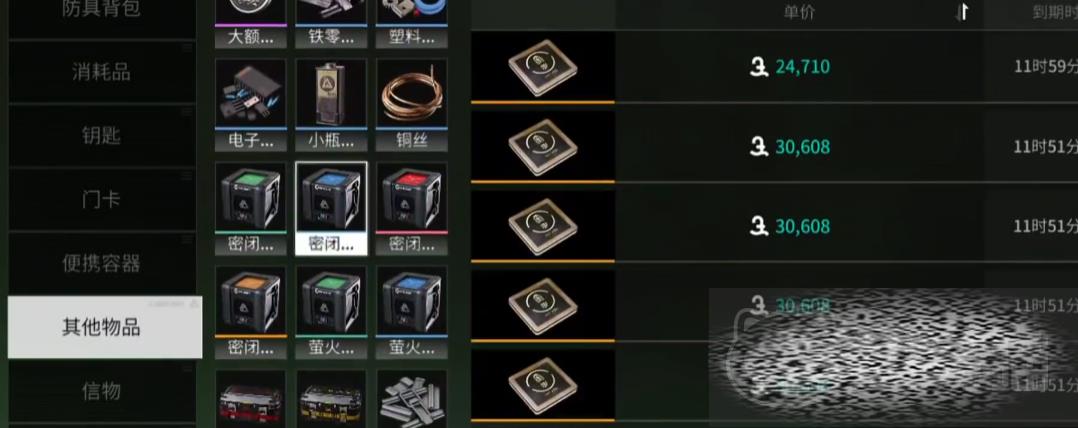The width and height of the screenshot is (1078, 428).
Task: Select the copper wire (铜丝) item
Action: point(411,104)
